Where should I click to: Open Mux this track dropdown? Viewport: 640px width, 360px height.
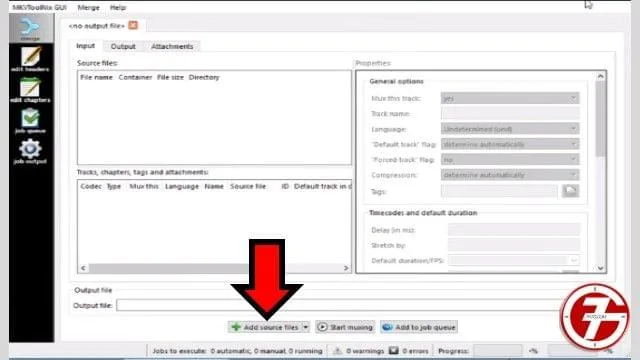(x=510, y=98)
